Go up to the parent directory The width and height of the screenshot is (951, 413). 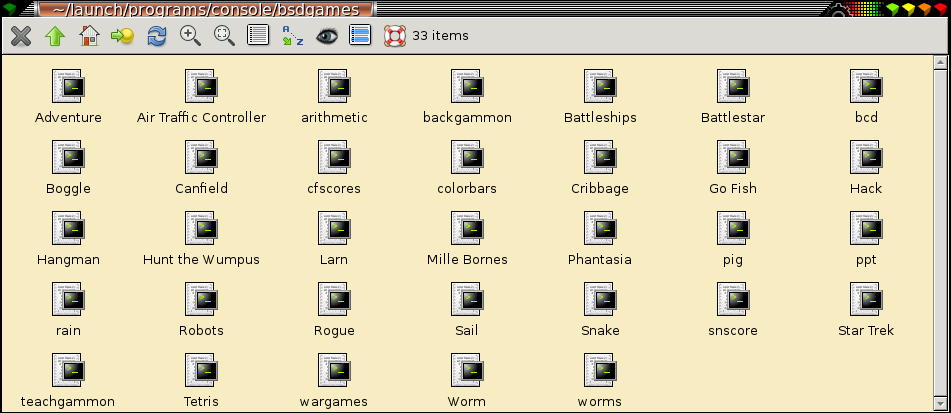pyautogui.click(x=55, y=36)
